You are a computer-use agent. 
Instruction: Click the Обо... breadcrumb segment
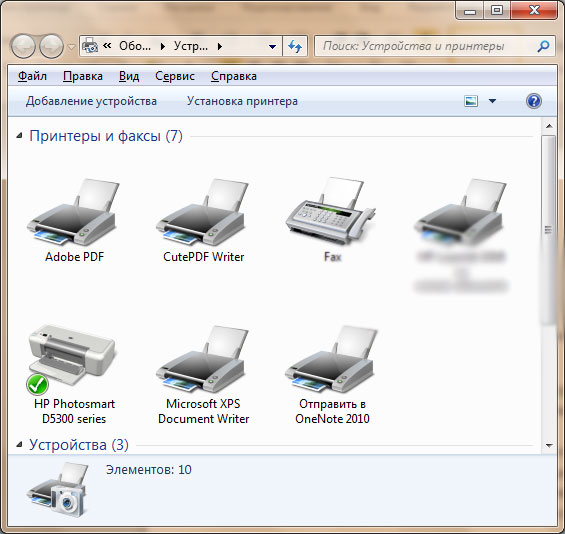pyautogui.click(x=135, y=46)
